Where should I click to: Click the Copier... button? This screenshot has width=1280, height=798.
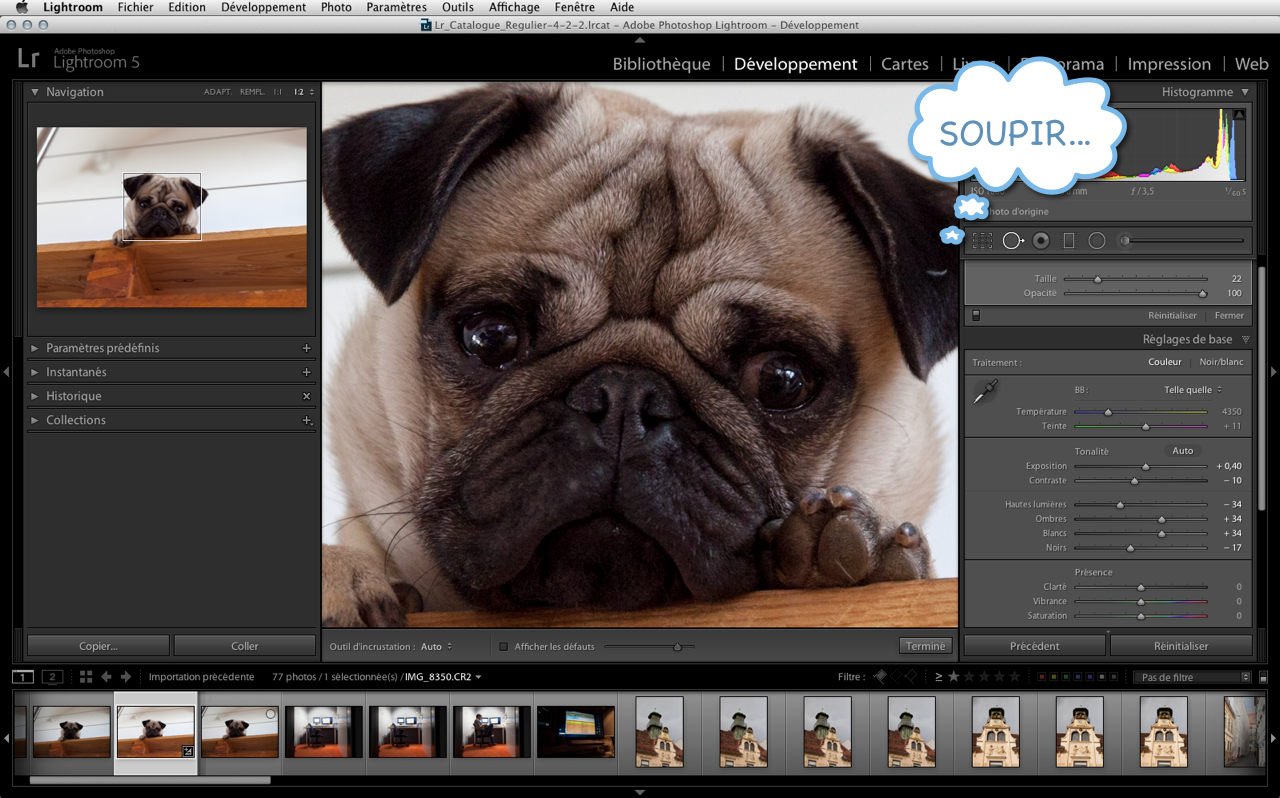tap(98, 646)
